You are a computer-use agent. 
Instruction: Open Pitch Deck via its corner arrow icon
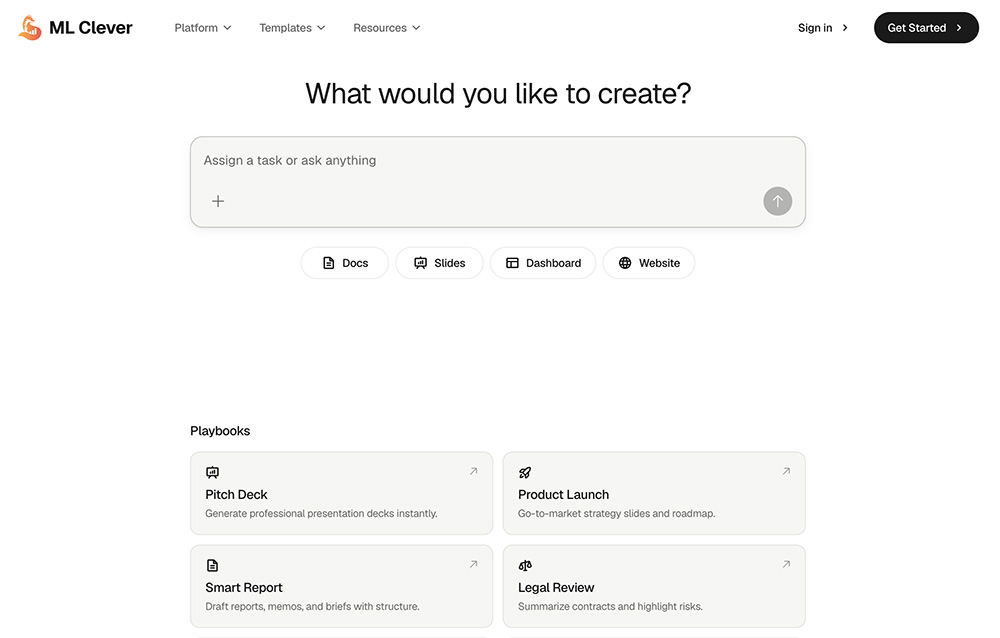point(474,471)
